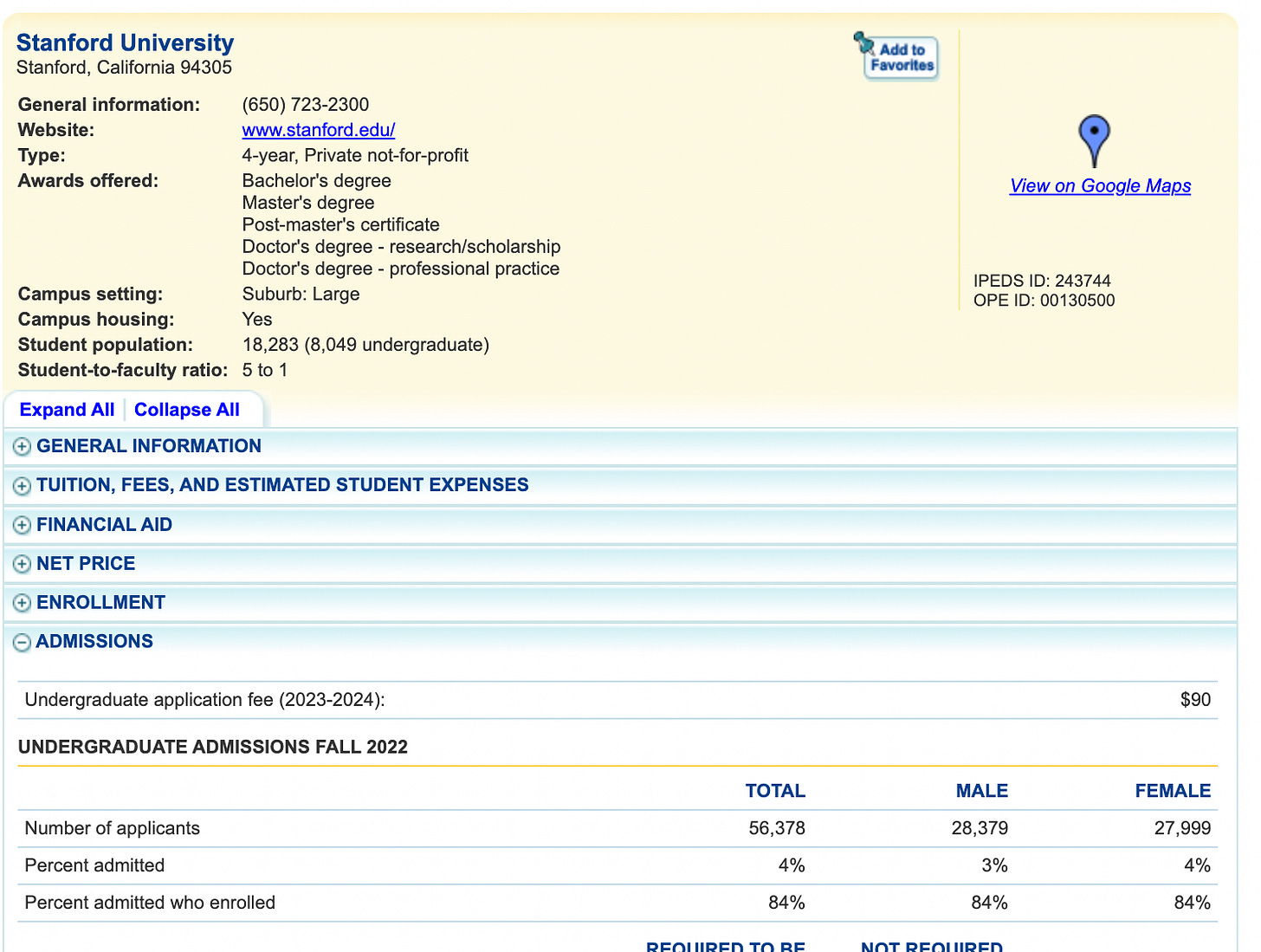Click the Doctor's degree - research/scholarship entry
The width and height of the screenshot is (1261, 952).
(402, 247)
